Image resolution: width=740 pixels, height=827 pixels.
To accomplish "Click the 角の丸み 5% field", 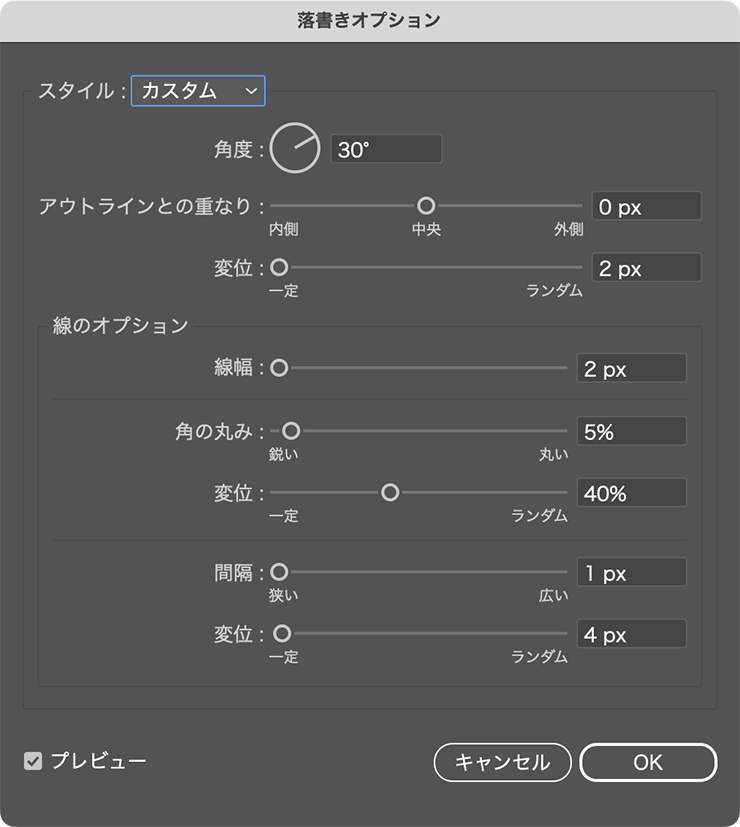I will 631,431.
